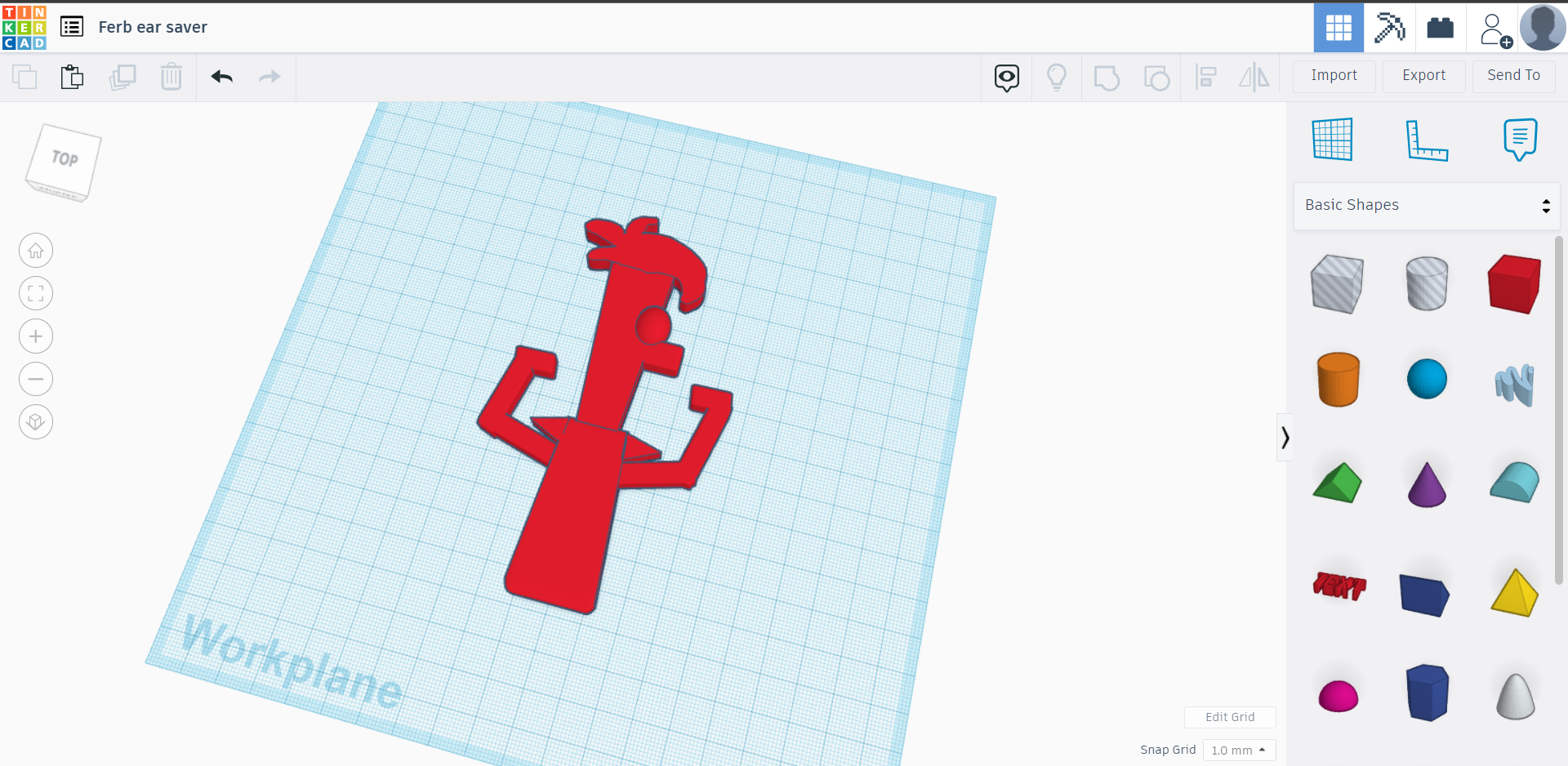
Task: Open the Basic Shapes dropdown
Action: click(x=1428, y=206)
